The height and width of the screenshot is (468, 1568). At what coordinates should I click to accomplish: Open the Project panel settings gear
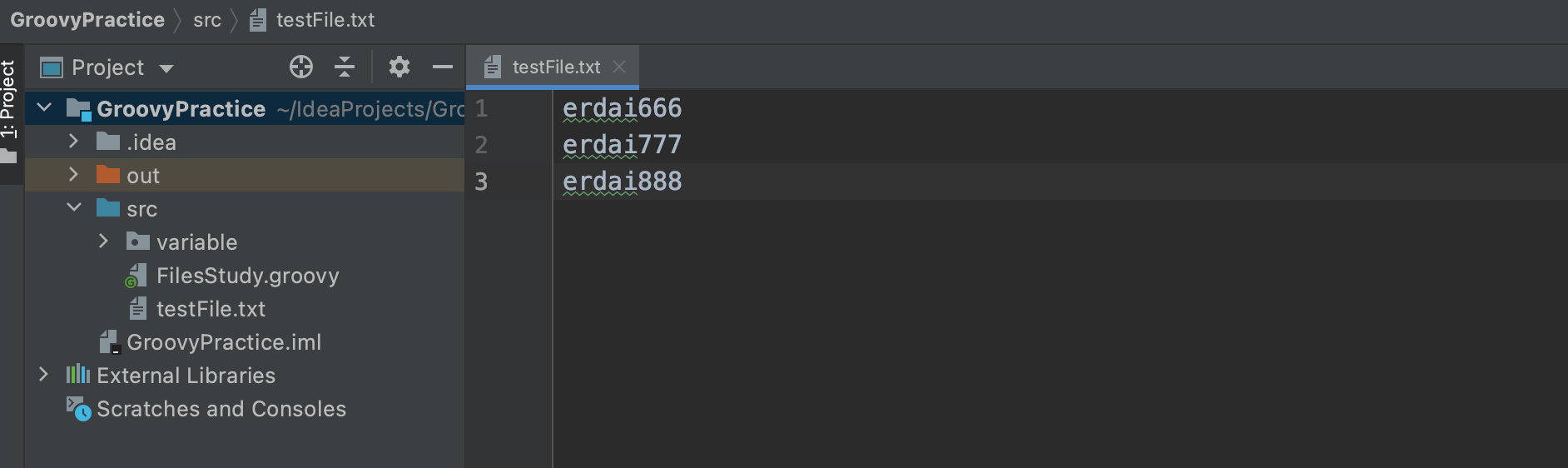coord(399,67)
